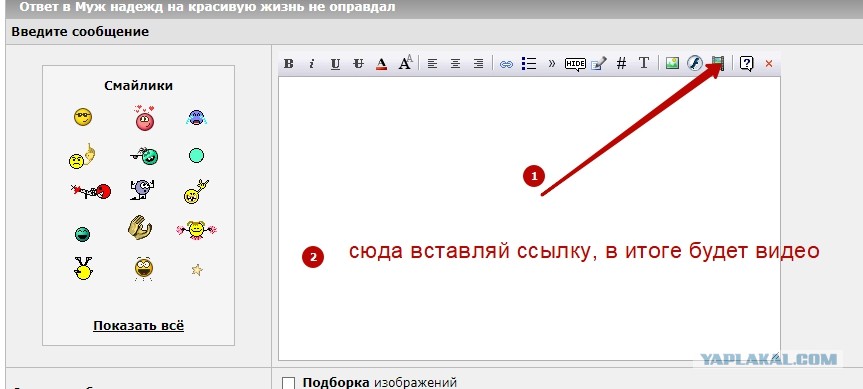This screenshot has width=863, height=389.
Task: Insert the red smiley being shot
Action: pos(91,191)
